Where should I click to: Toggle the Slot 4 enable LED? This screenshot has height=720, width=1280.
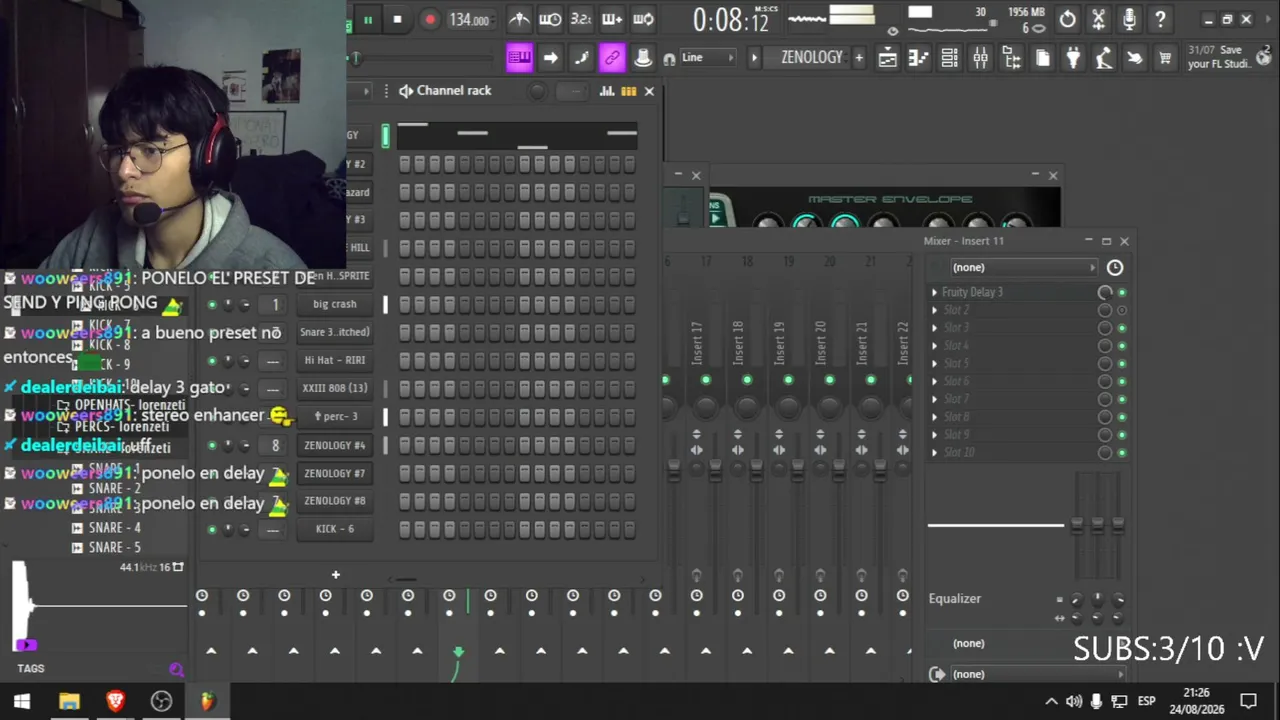1122,346
